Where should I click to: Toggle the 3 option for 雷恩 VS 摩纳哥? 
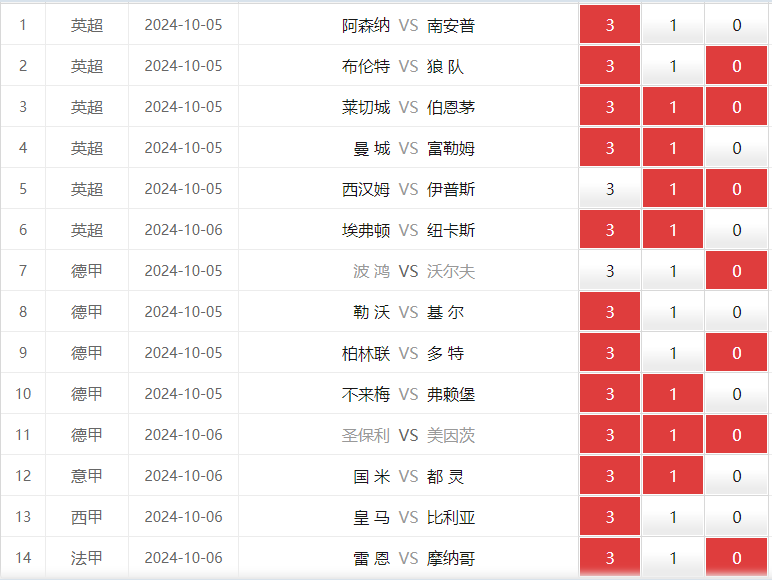pos(610,557)
